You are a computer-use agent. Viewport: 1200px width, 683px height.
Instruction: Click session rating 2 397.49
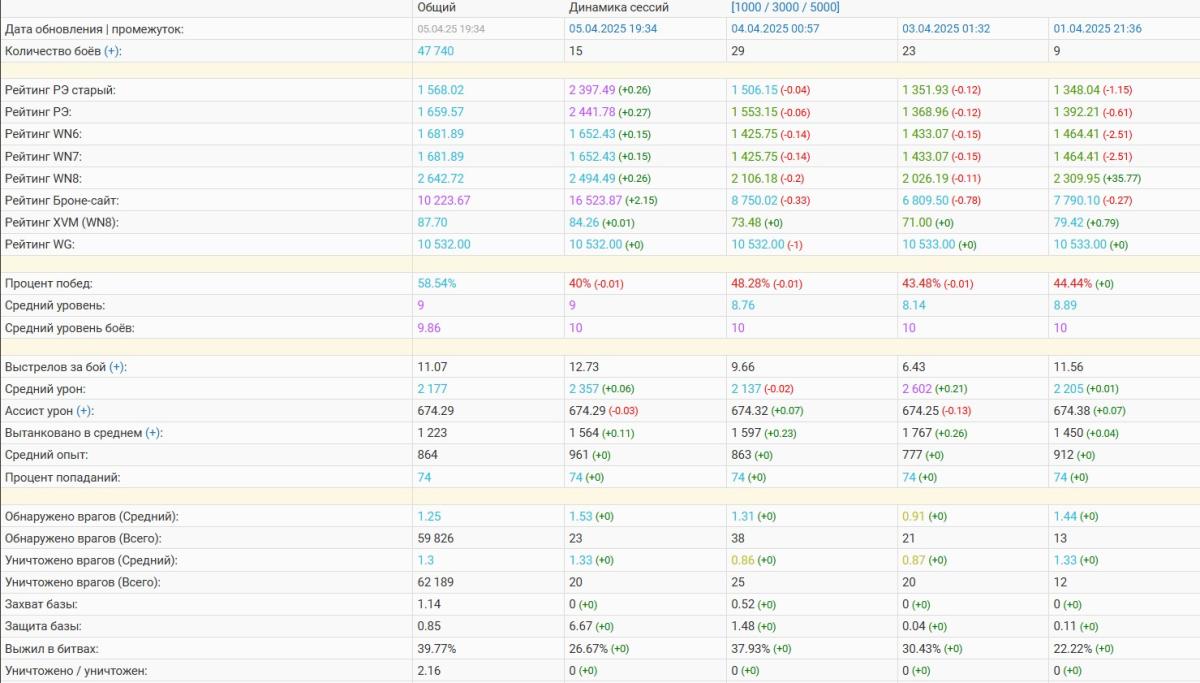click(x=592, y=90)
